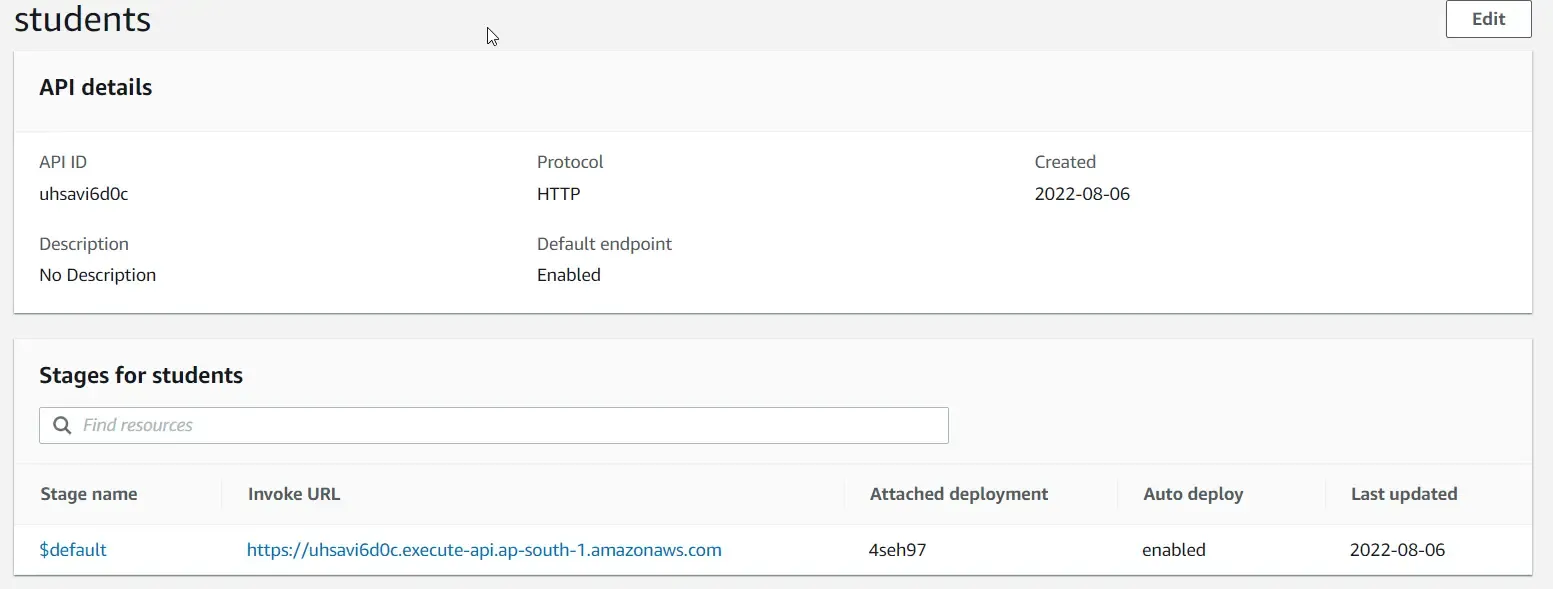This screenshot has width=1553, height=589.
Task: Click the Stages for students heading
Action: [x=141, y=375]
